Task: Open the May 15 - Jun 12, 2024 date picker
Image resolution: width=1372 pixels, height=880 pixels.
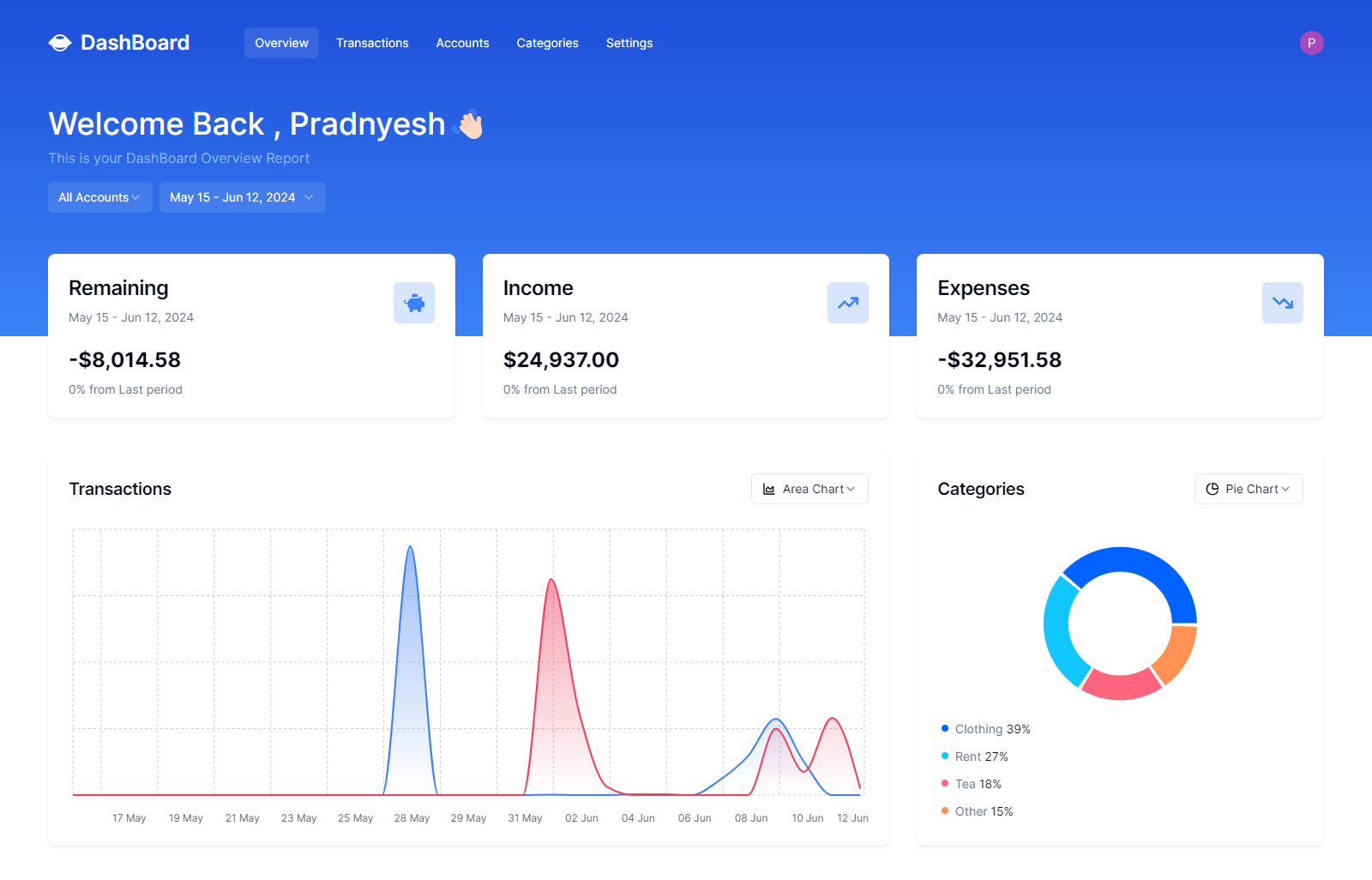Action: click(x=242, y=197)
